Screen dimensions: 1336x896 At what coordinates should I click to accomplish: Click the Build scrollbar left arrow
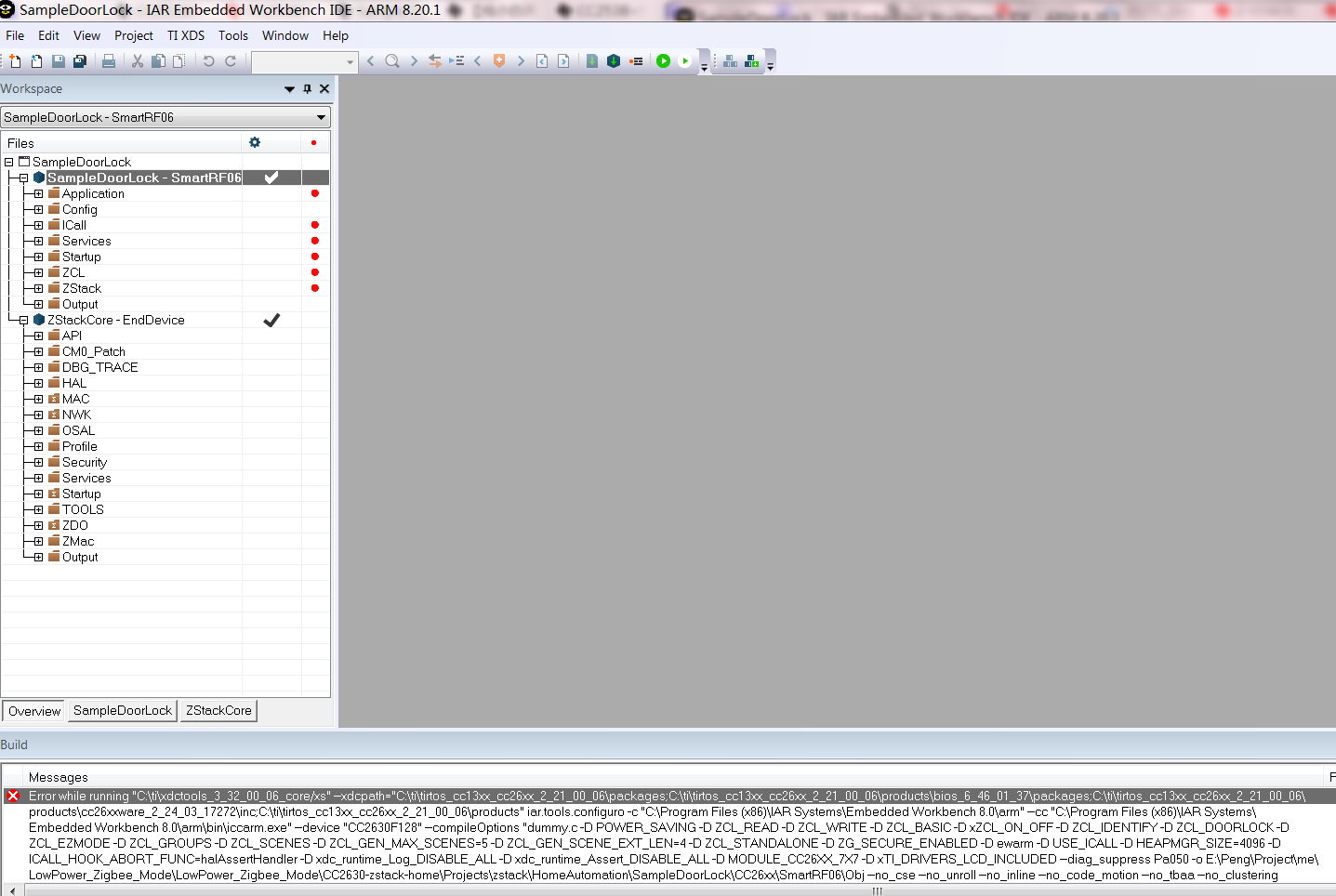tap(12, 890)
